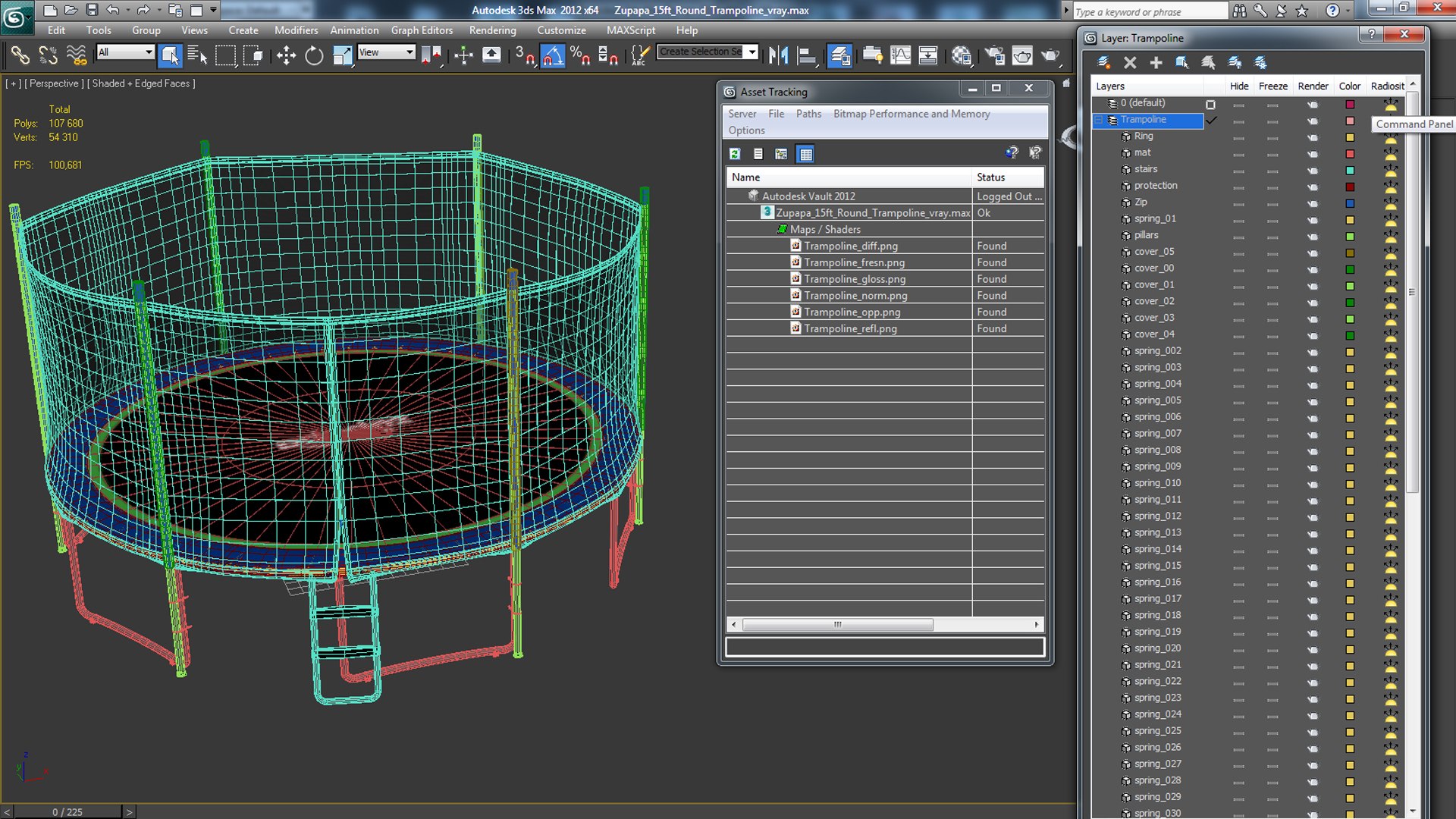Image resolution: width=1456 pixels, height=819 pixels.
Task: Toggle Hide for the protection object
Action: tap(1238, 187)
